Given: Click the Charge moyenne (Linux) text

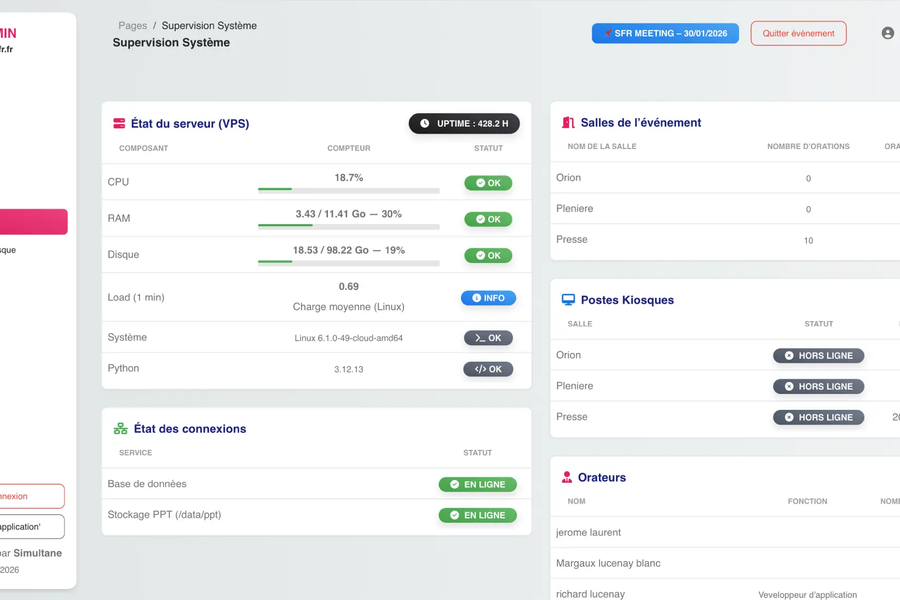Looking at the screenshot, I should pyautogui.click(x=348, y=307).
